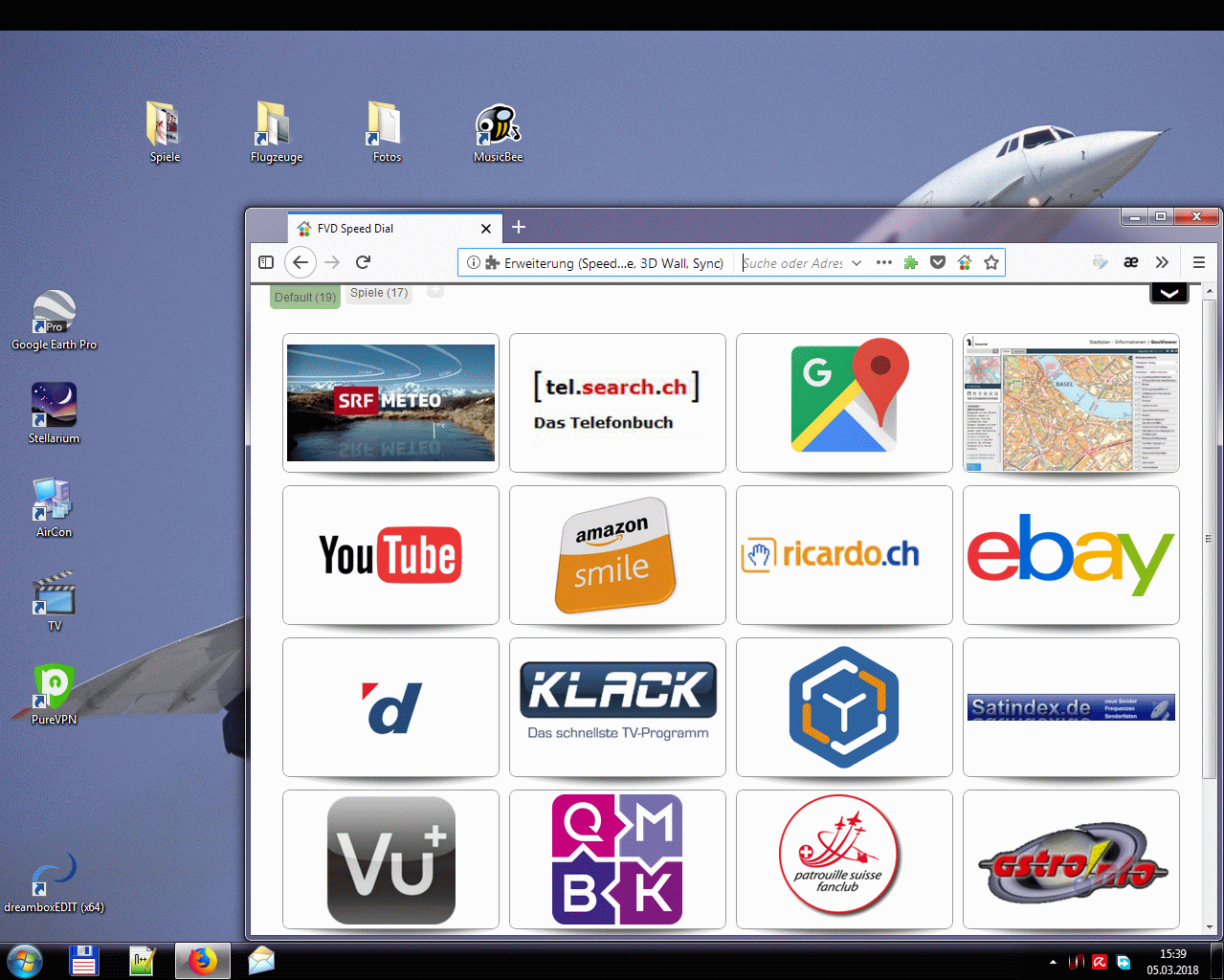Close the FVD Speed Dial tab
Screen dimensions: 1224x980
[x=486, y=229]
